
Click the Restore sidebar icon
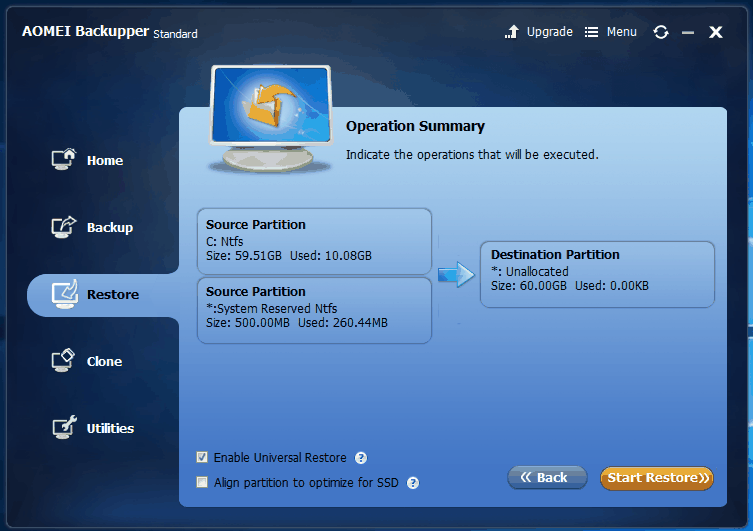coord(64,294)
